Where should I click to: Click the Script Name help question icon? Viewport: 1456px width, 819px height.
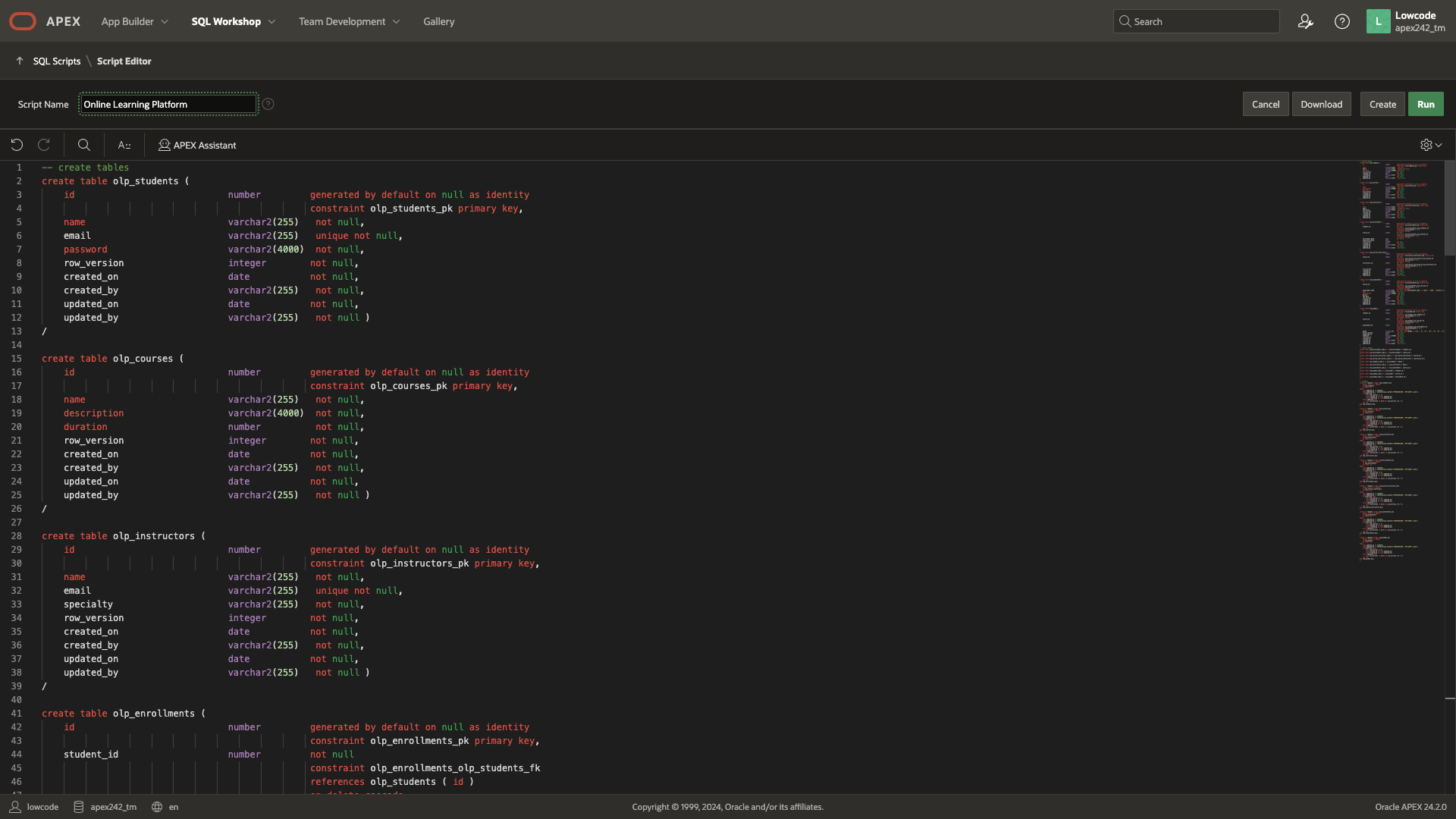pos(268,104)
